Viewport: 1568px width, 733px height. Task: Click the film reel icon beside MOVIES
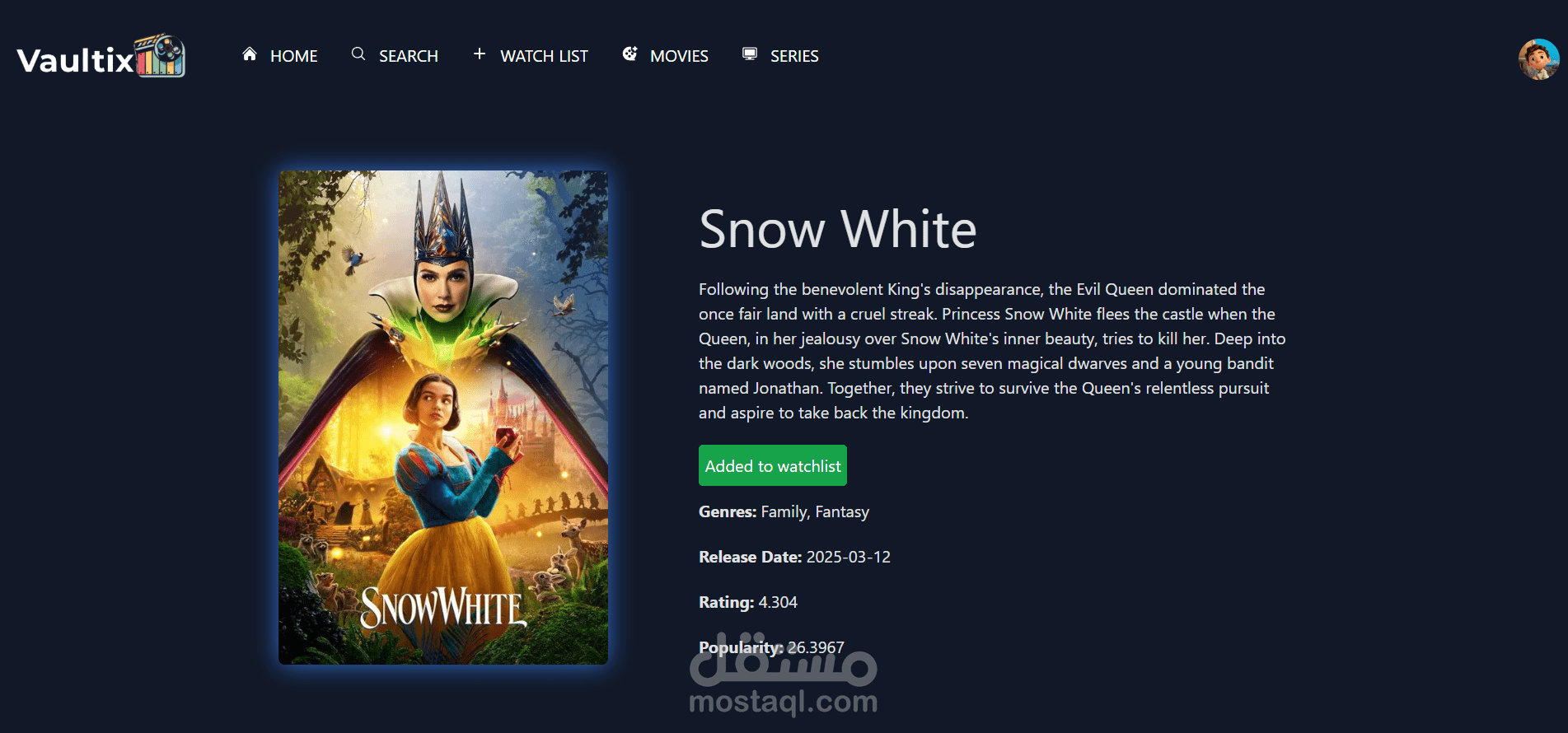[630, 54]
